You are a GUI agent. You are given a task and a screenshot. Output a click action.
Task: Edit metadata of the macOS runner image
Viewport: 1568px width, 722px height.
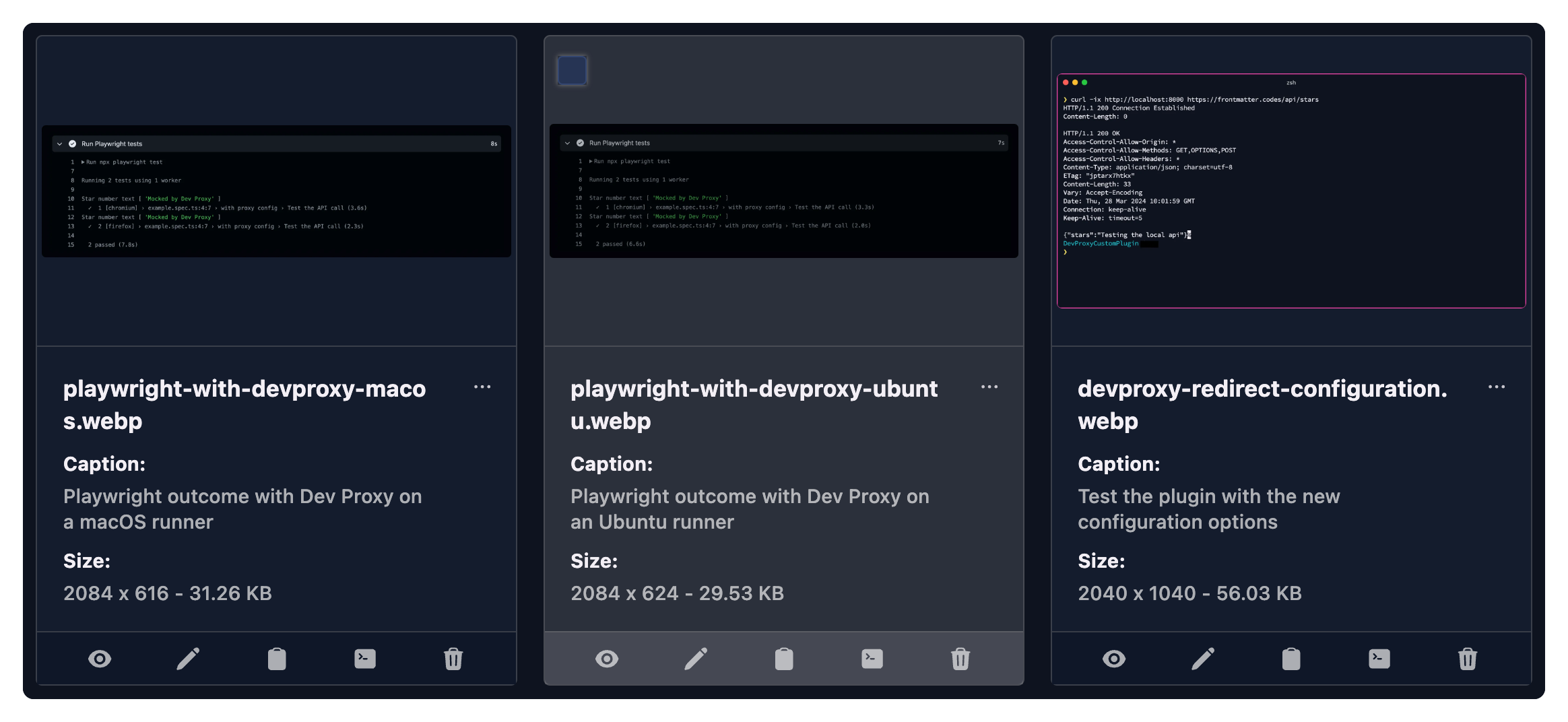tap(188, 659)
